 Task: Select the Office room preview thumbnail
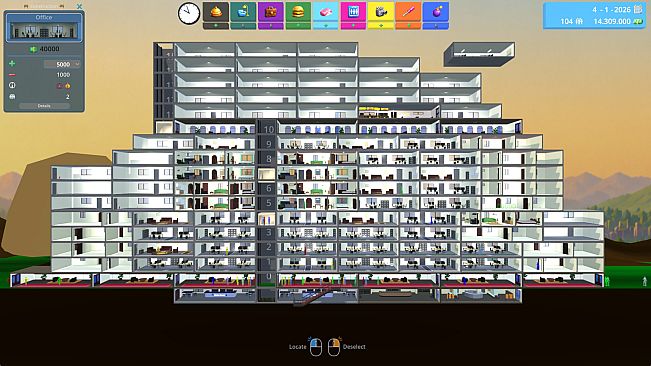pos(44,31)
